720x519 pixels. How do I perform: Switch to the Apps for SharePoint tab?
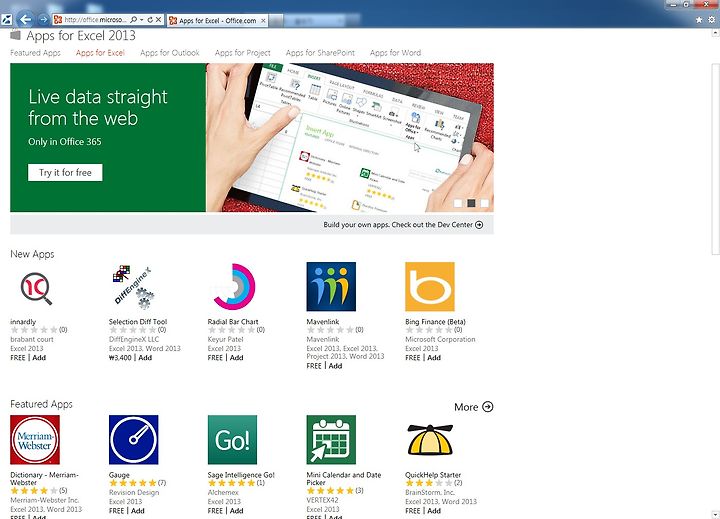pyautogui.click(x=320, y=53)
